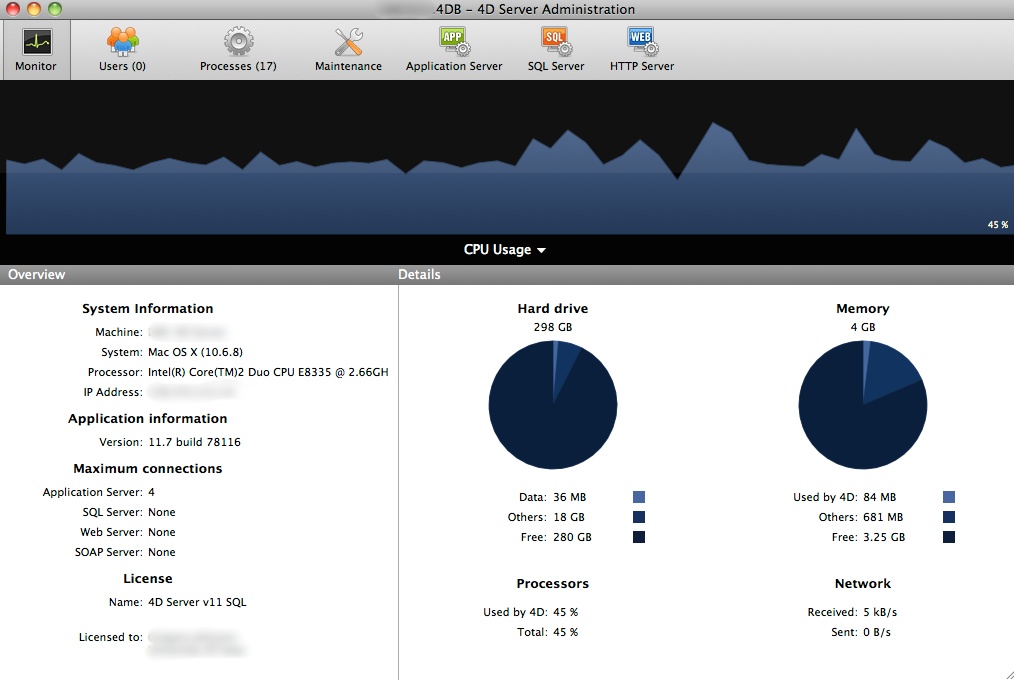Viewport: 1014px width, 680px height.
Task: Click the Used by 4D memory swatch
Action: (949, 497)
